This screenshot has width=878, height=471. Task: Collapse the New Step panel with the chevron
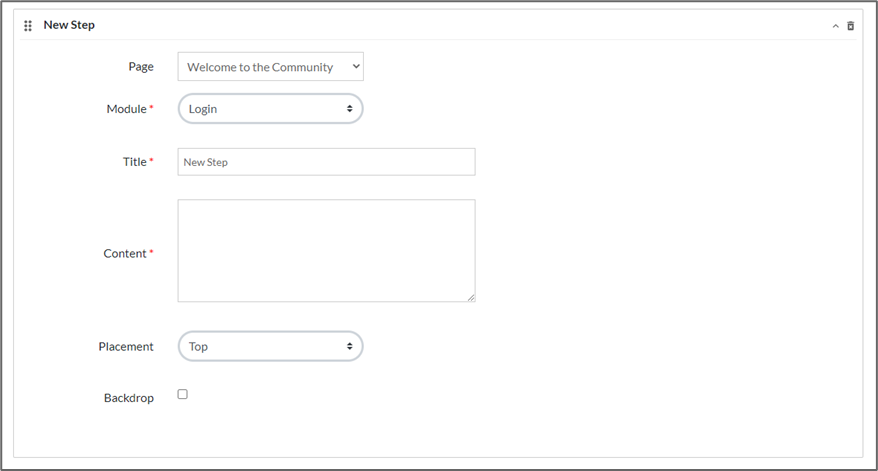point(836,26)
